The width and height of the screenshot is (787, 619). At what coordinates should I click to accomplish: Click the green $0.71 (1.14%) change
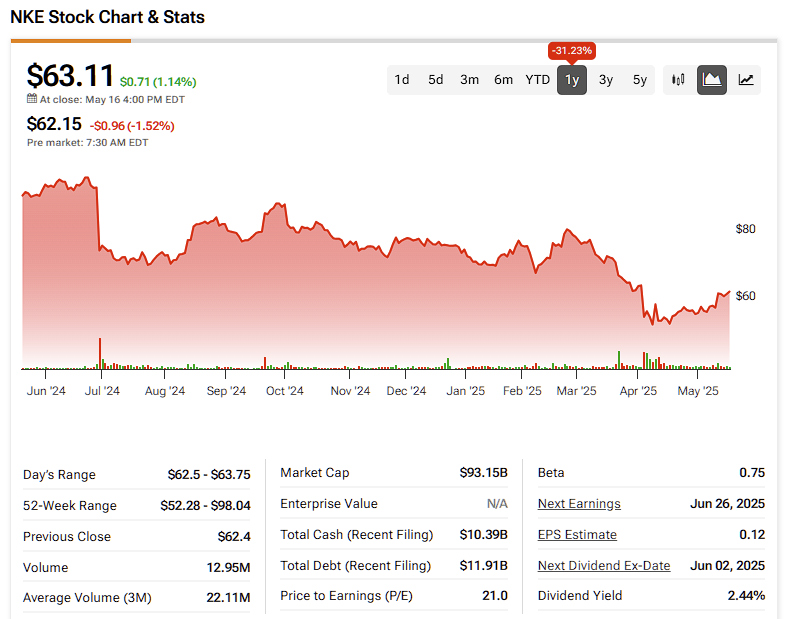(x=158, y=81)
